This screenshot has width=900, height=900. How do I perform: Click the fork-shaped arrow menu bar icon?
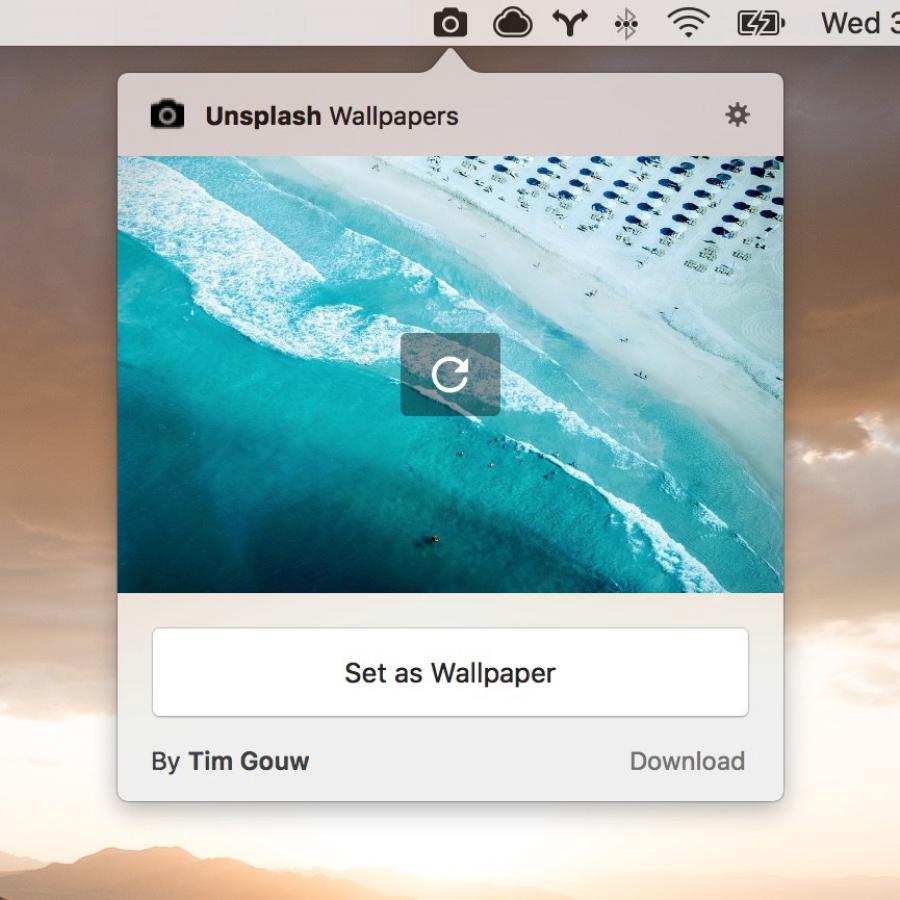point(570,22)
